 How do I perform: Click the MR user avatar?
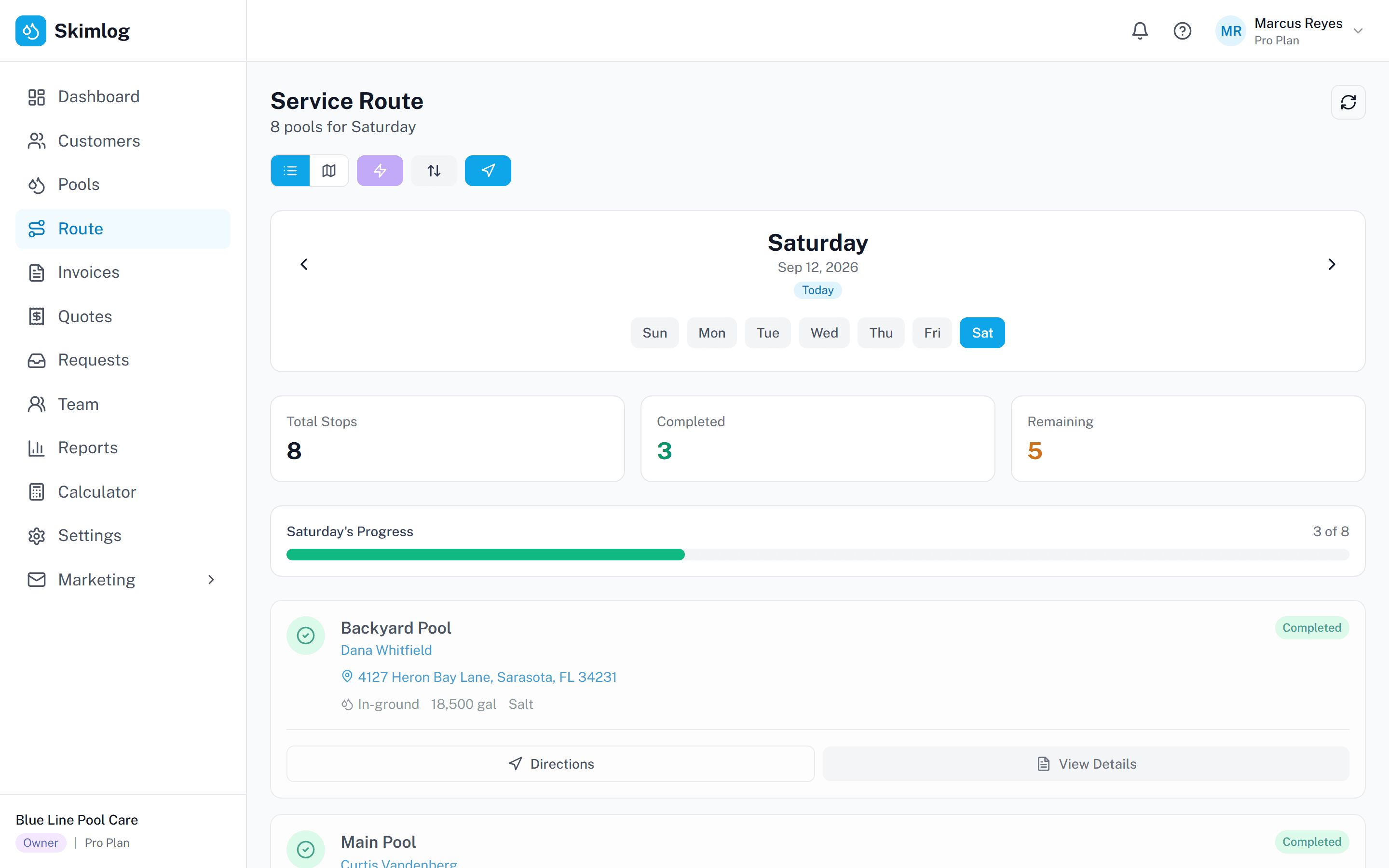coord(1231,31)
